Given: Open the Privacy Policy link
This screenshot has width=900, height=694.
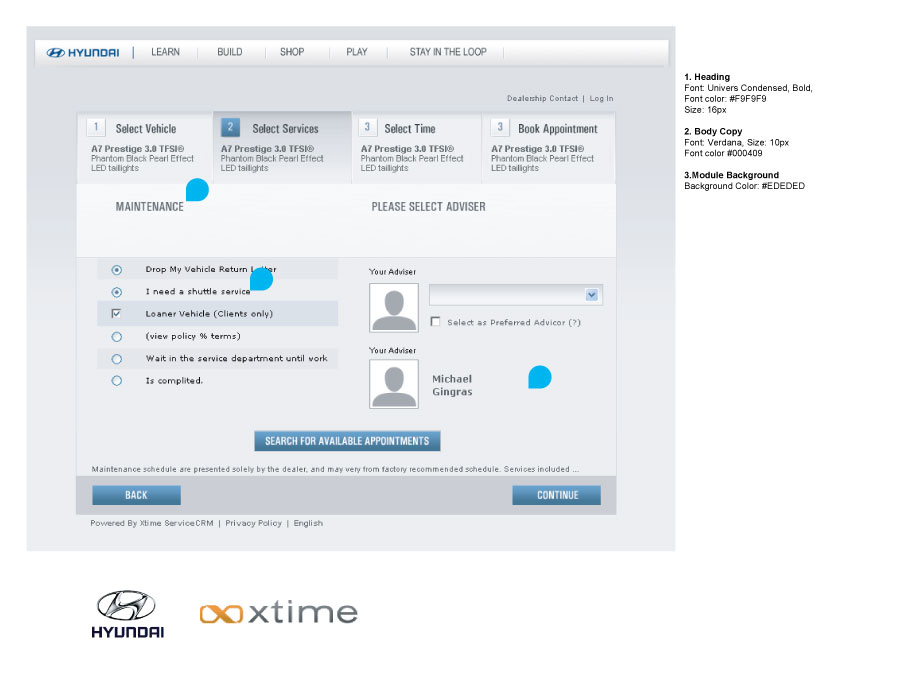Looking at the screenshot, I should point(253,523).
